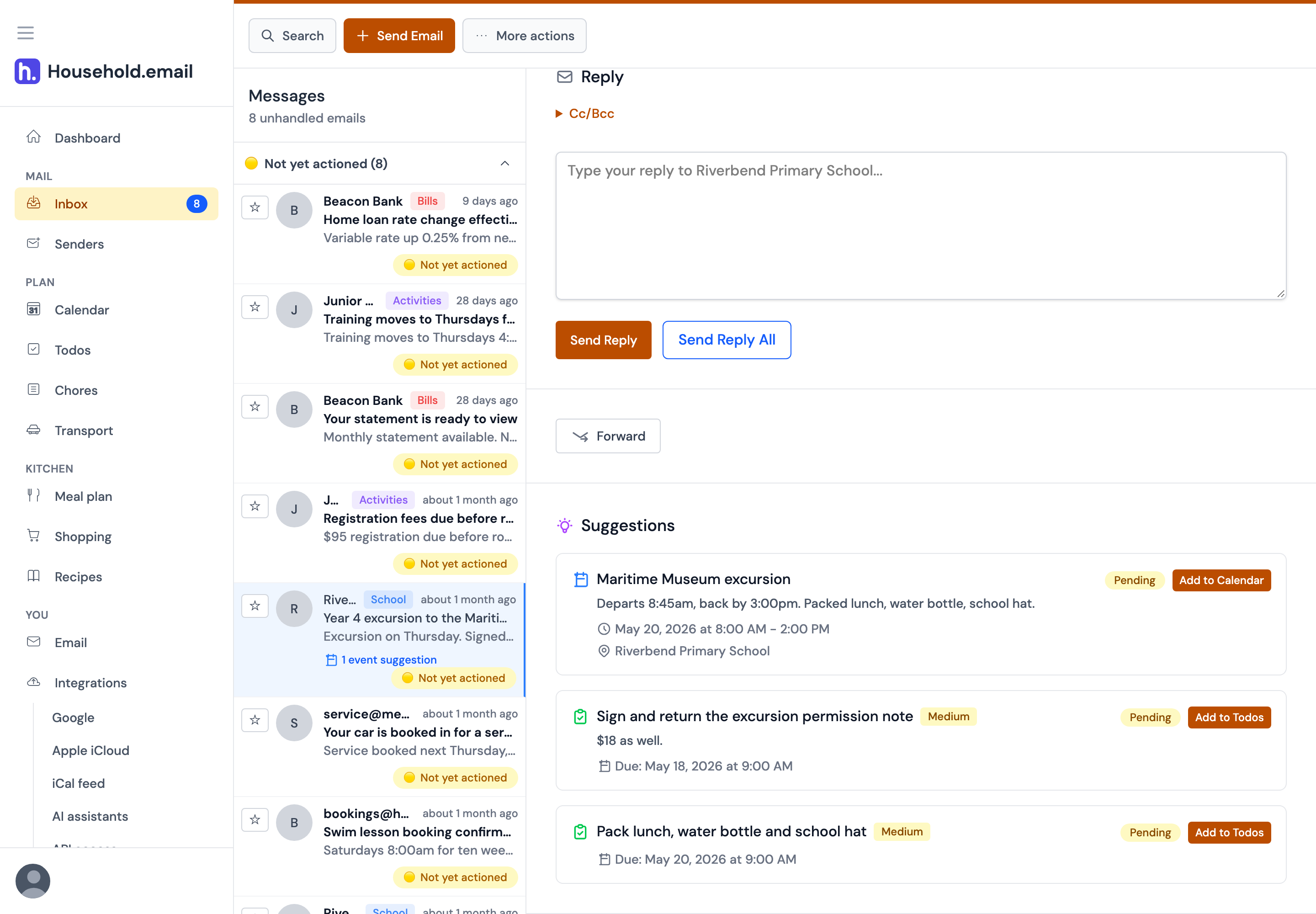Add Maritime Museum excursion to calendar
The width and height of the screenshot is (1316, 914).
1221,580
